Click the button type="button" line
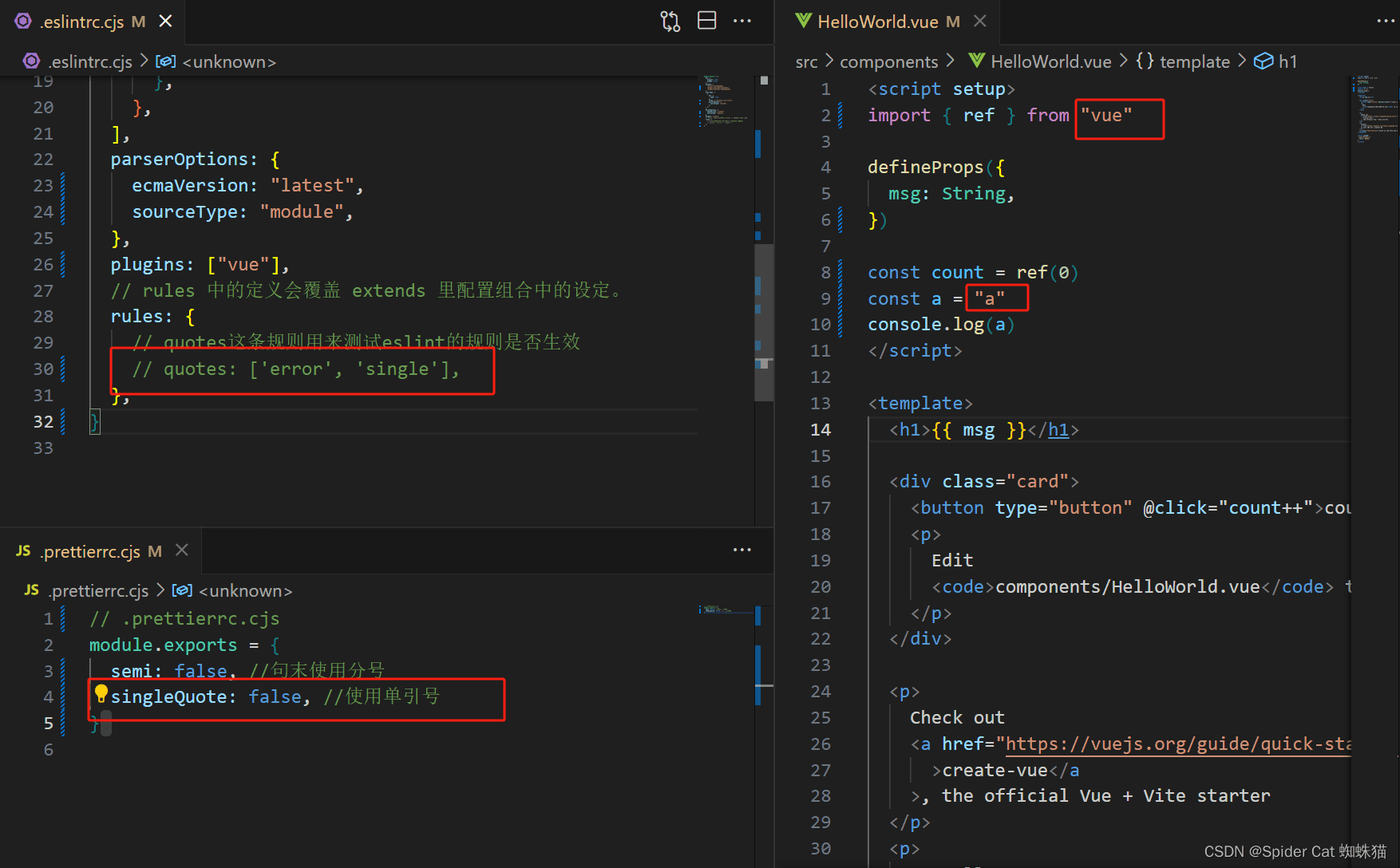Viewport: 1400px width, 868px height. [1131, 508]
